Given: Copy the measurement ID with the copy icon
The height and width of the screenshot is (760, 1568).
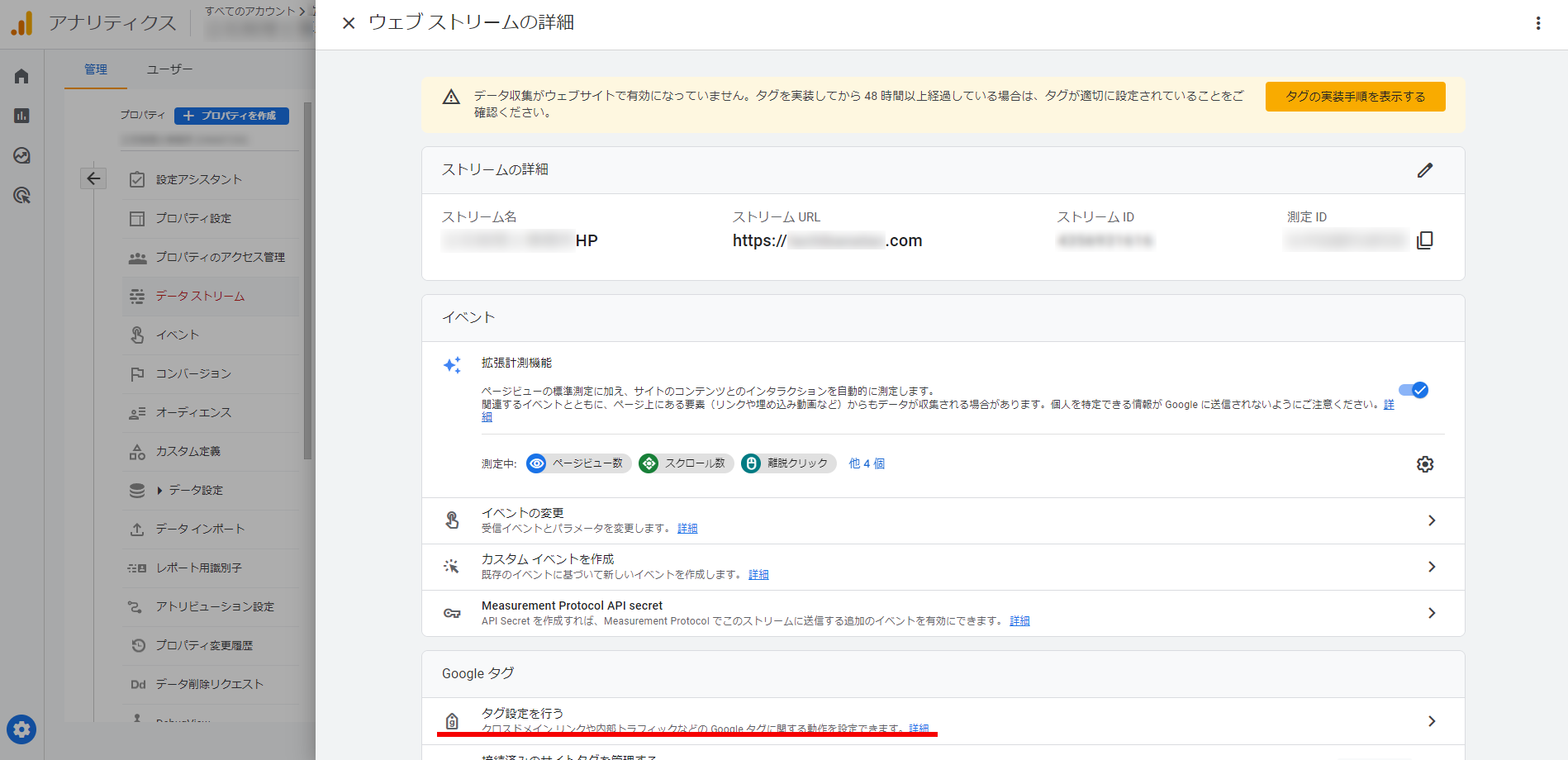Looking at the screenshot, I should (x=1424, y=240).
